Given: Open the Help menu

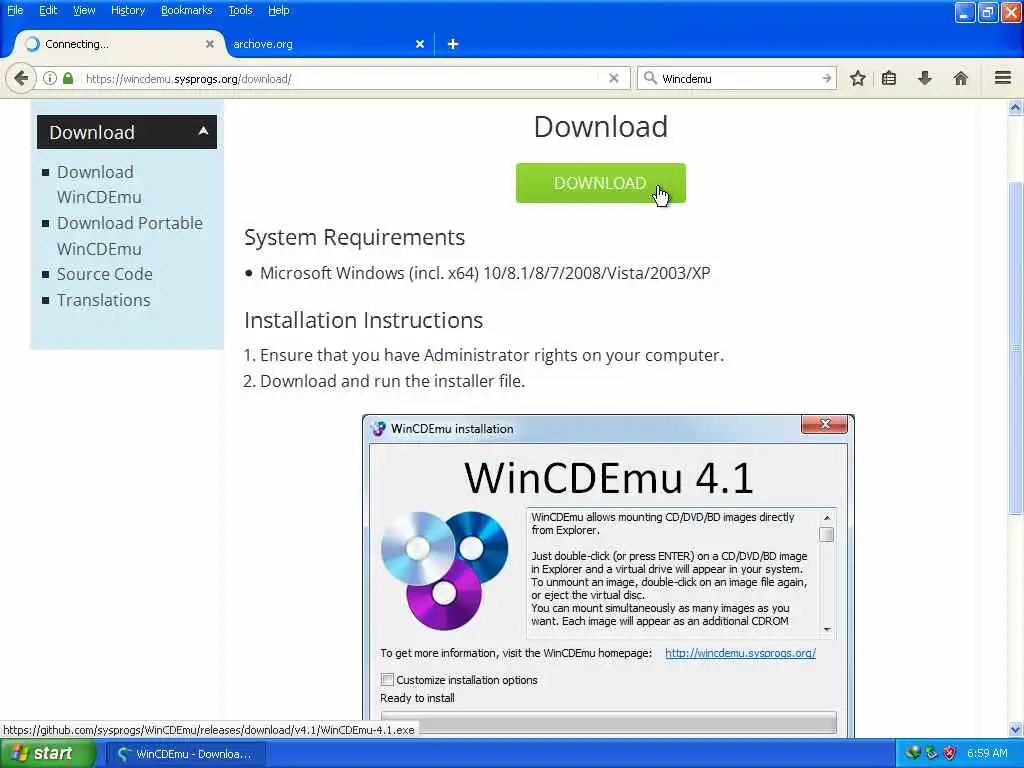Looking at the screenshot, I should coord(278,10).
